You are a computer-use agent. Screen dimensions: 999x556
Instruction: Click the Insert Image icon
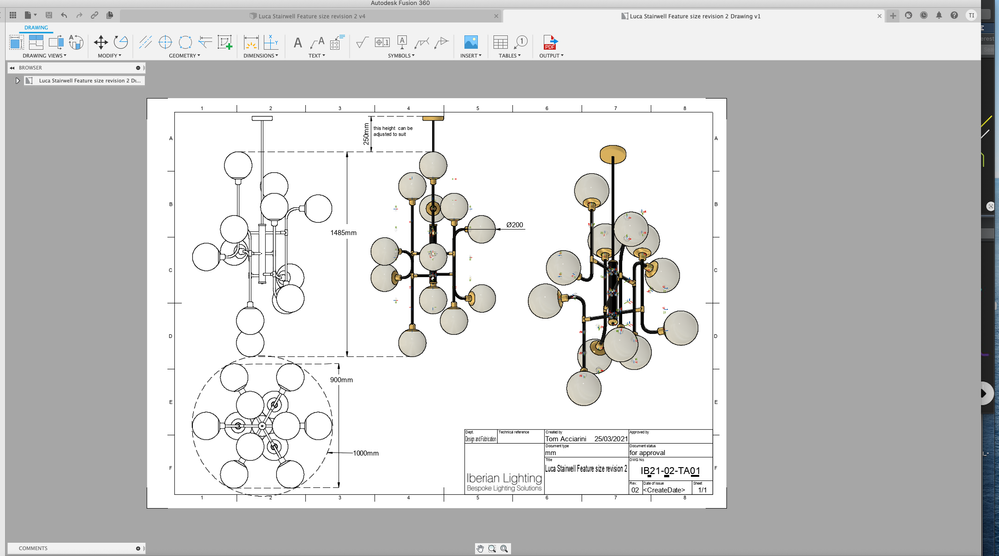[x=471, y=42]
